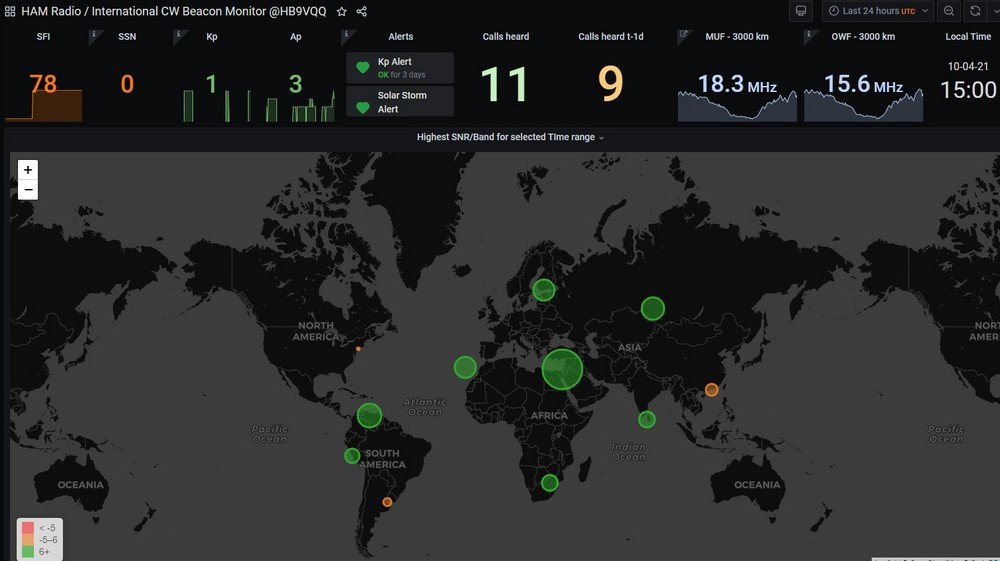Click the Kp Alert green heart icon
Screen dimensions: 1000x561
(x=363, y=68)
